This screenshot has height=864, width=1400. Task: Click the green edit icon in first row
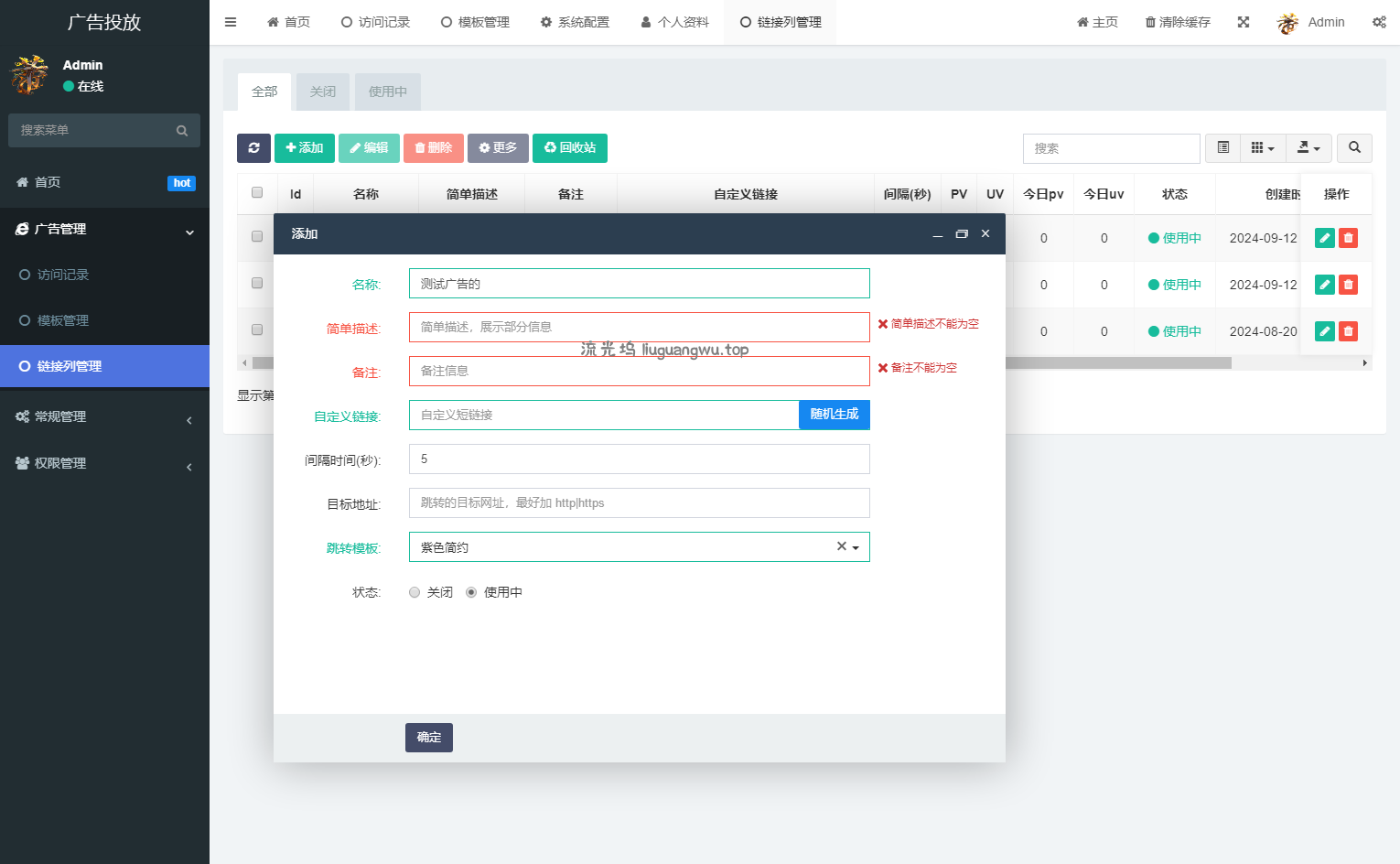point(1324,238)
